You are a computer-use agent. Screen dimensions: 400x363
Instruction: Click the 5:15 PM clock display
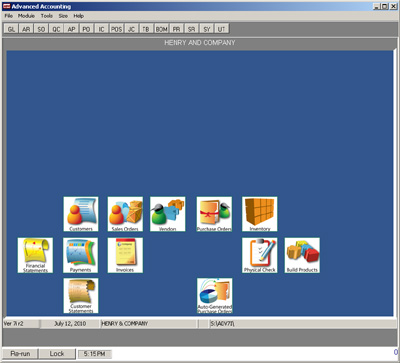pos(95,354)
